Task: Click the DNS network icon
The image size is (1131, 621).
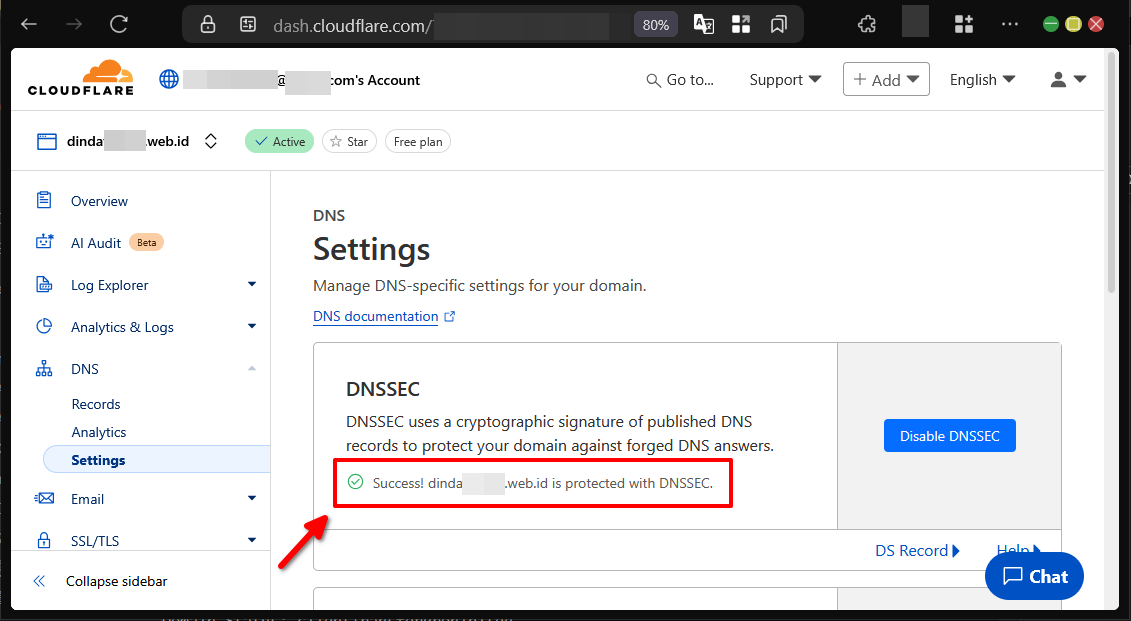Action: pyautogui.click(x=44, y=369)
